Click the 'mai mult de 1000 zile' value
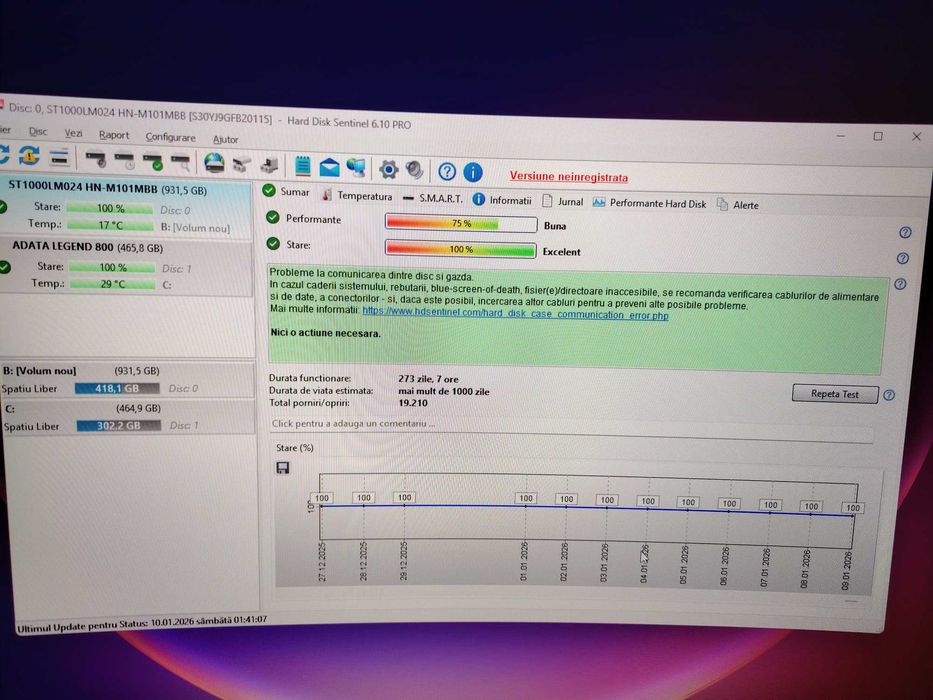This screenshot has width=933, height=700. [444, 392]
